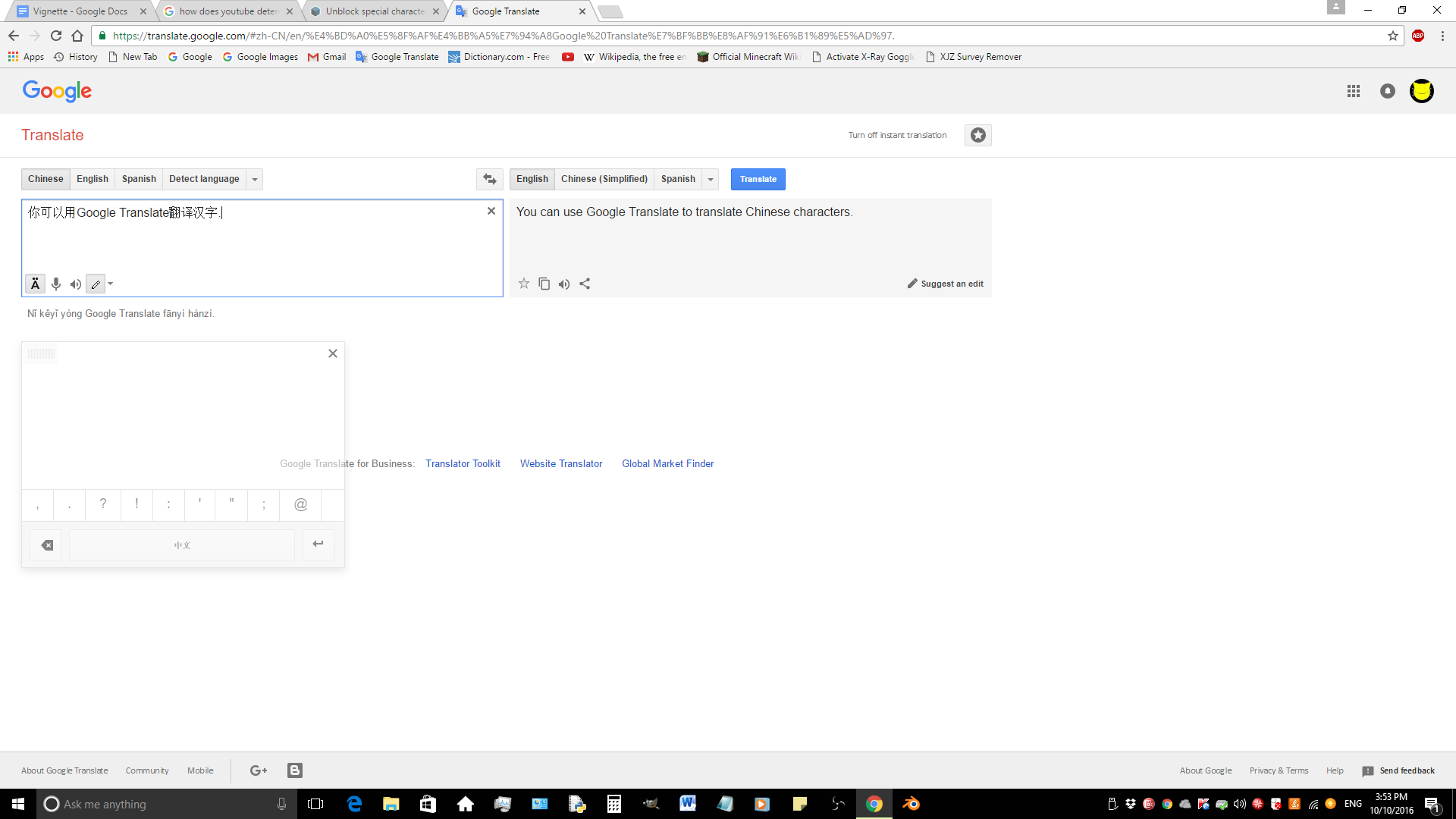Insert exclamation mark from handwriting panel
Image resolution: width=1456 pixels, height=819 pixels.
coord(136,504)
